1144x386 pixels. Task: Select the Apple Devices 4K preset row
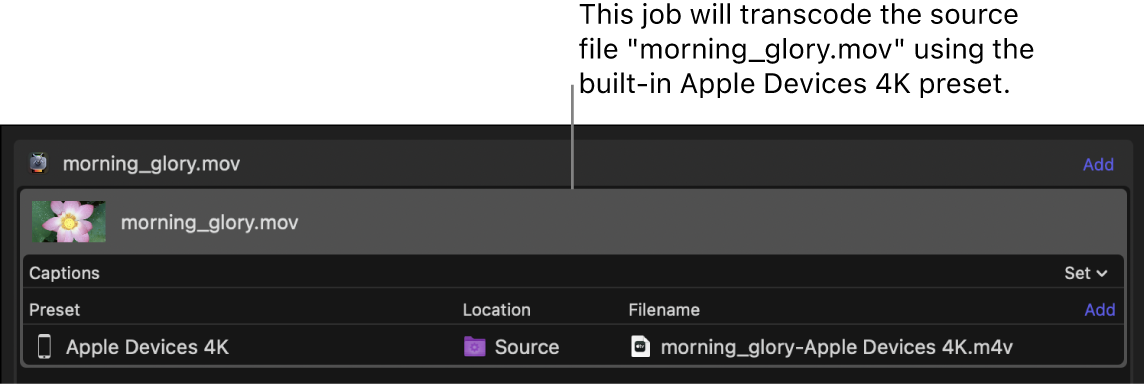(573, 347)
